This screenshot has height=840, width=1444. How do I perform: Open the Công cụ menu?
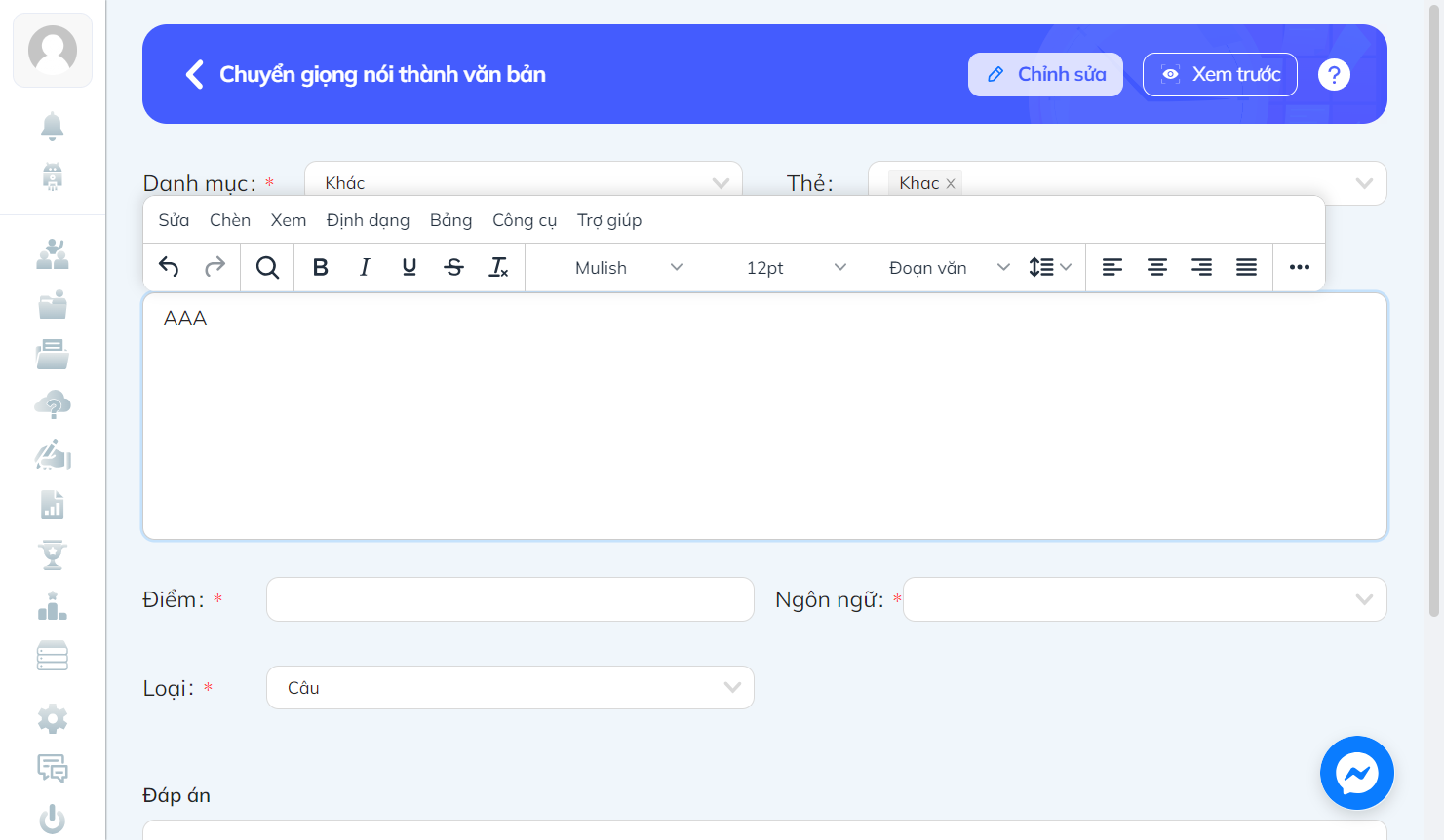(x=525, y=220)
